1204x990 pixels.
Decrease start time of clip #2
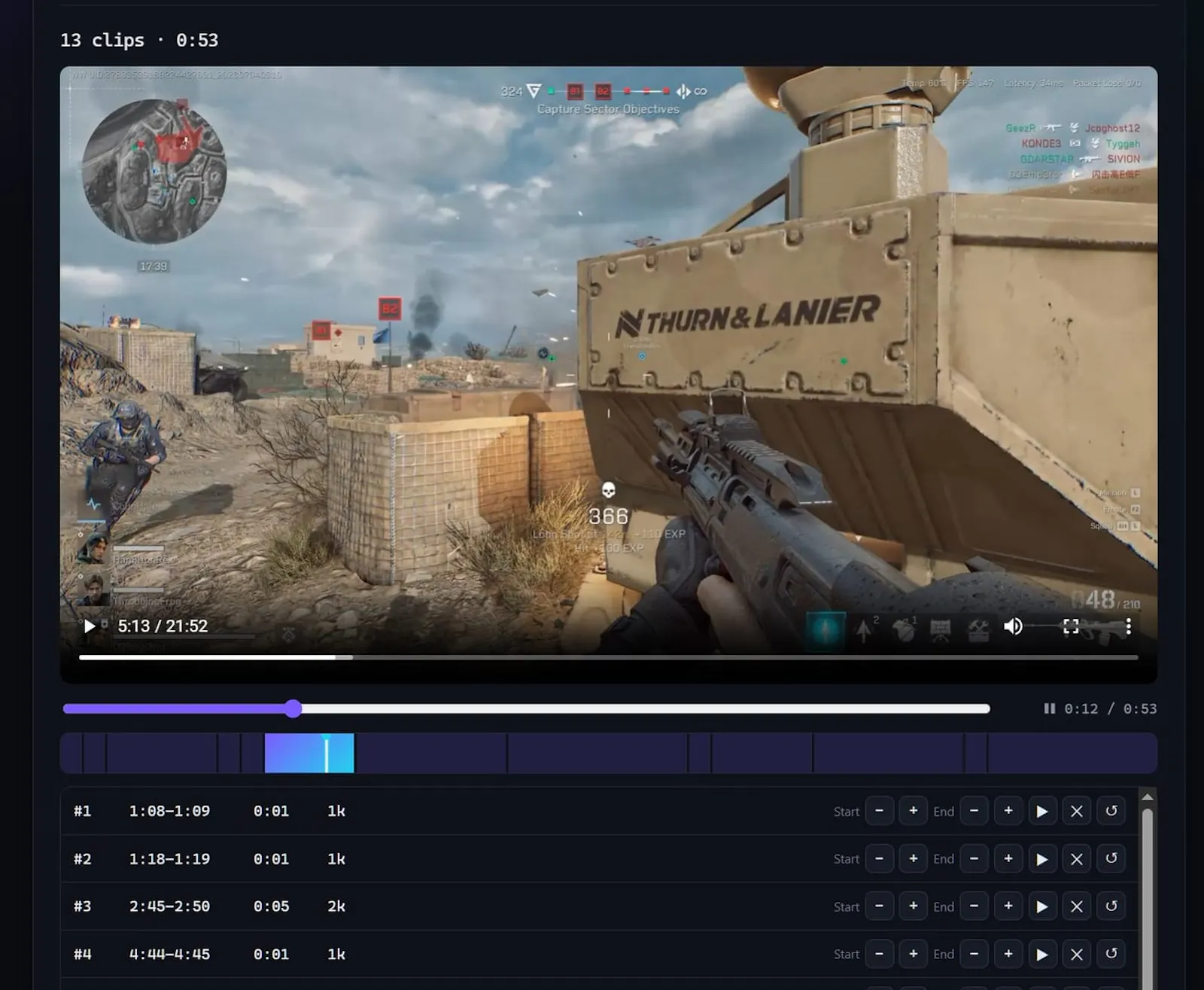tap(879, 858)
